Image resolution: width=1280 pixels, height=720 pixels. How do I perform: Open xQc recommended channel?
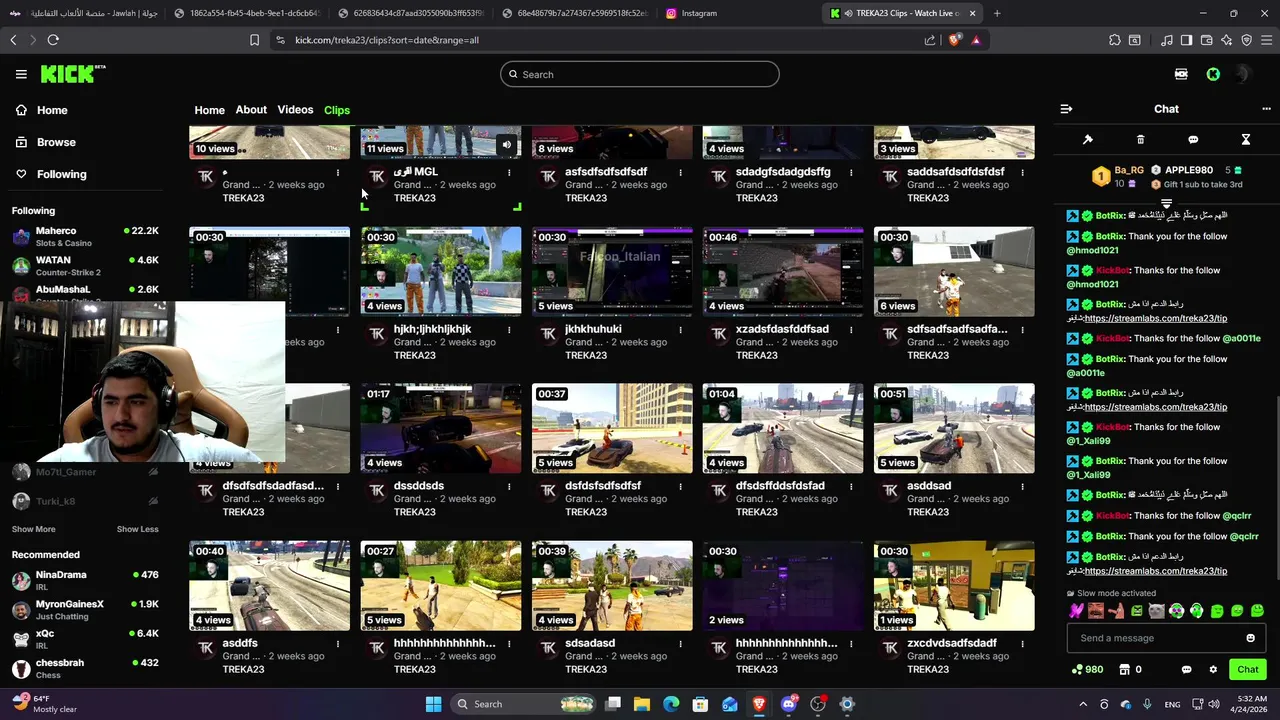[x=85, y=638]
